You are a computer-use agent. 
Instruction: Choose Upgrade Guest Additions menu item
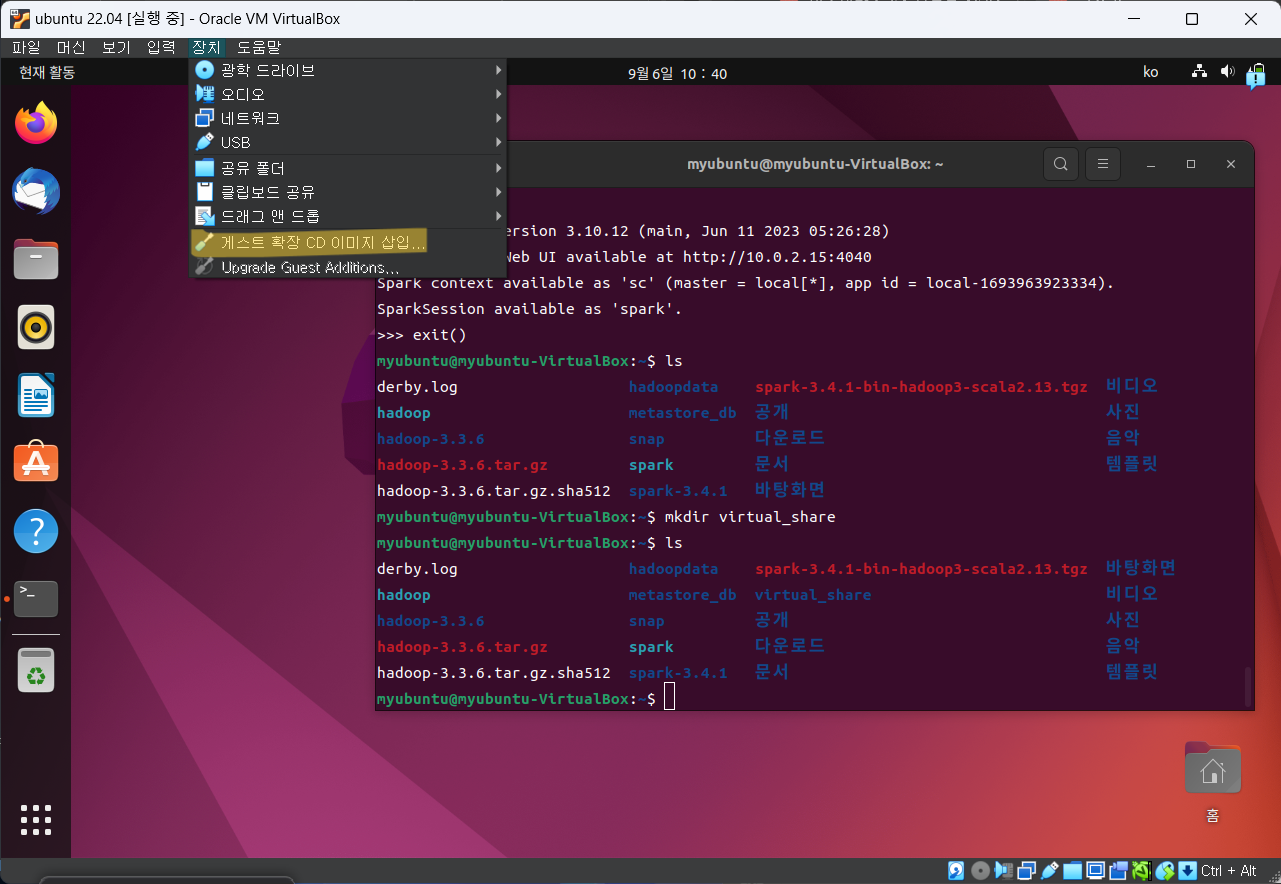click(348, 267)
